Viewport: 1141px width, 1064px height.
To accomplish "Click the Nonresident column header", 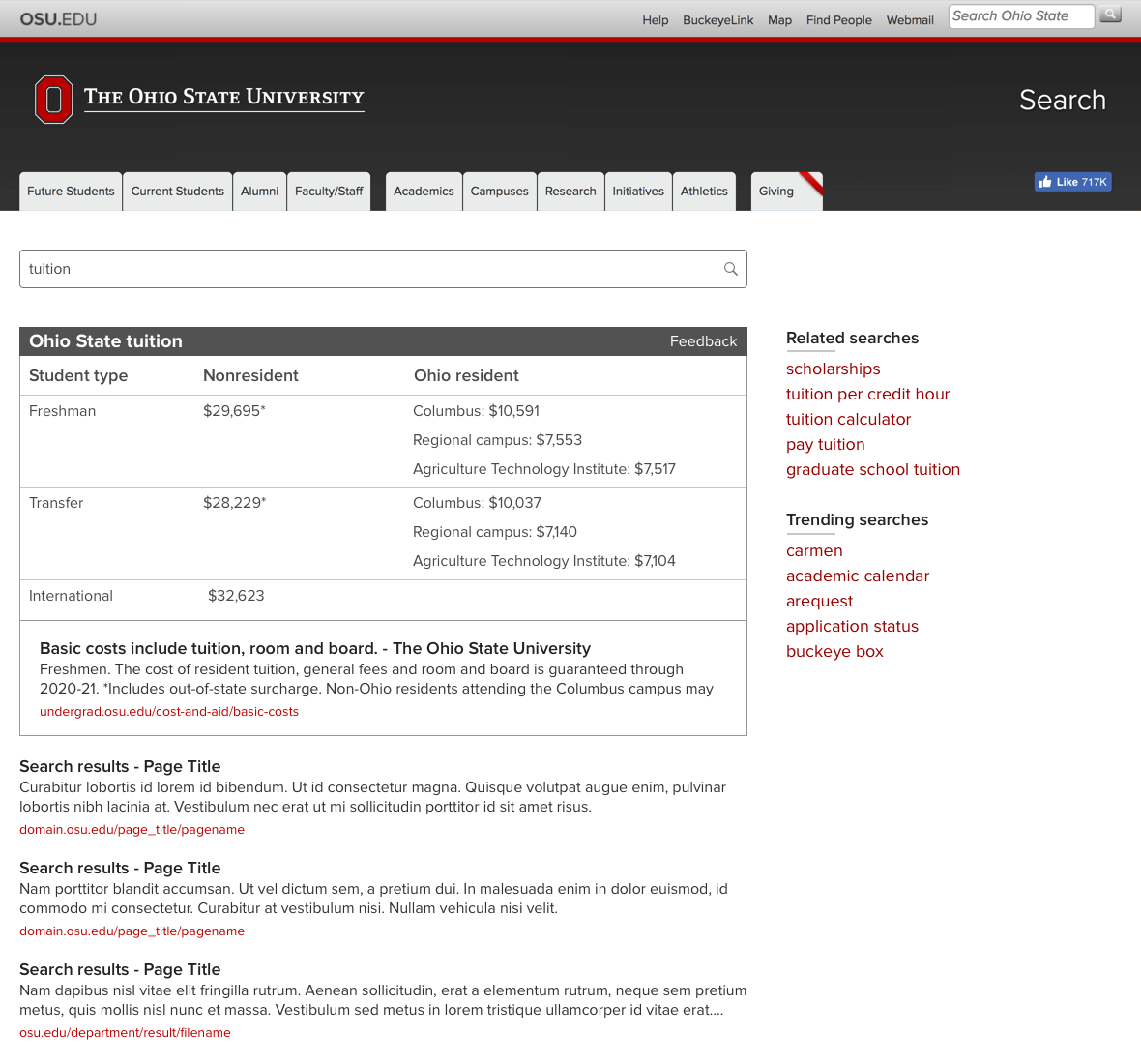I will click(x=250, y=376).
